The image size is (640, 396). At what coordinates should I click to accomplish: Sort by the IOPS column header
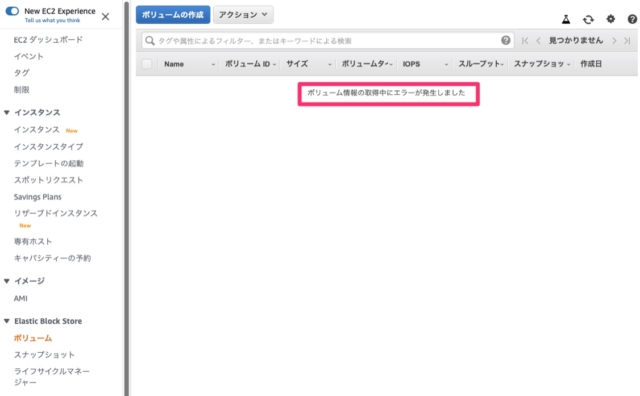click(x=411, y=64)
